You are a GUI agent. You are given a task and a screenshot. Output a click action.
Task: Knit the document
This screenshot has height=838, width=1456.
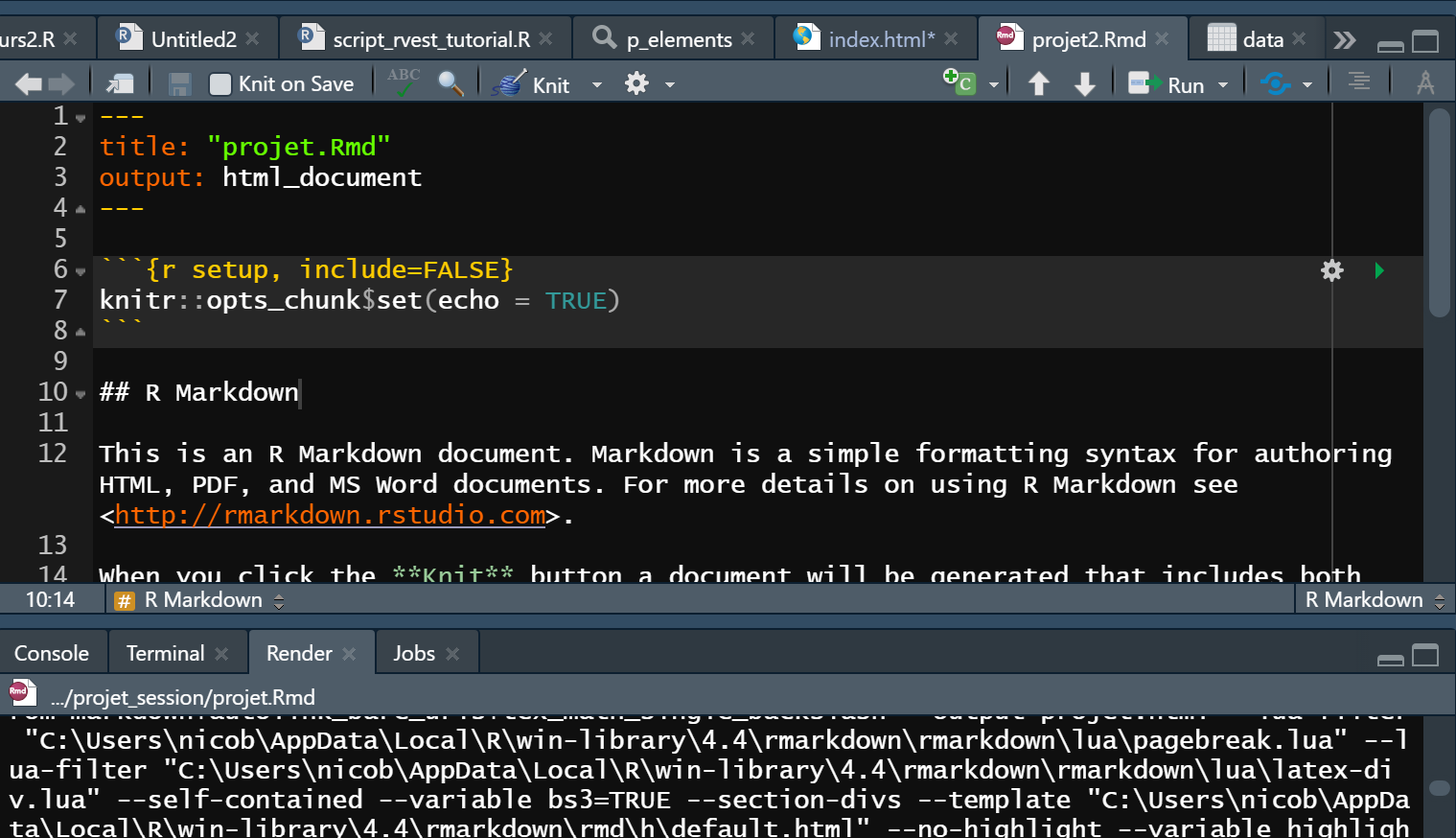(x=531, y=84)
